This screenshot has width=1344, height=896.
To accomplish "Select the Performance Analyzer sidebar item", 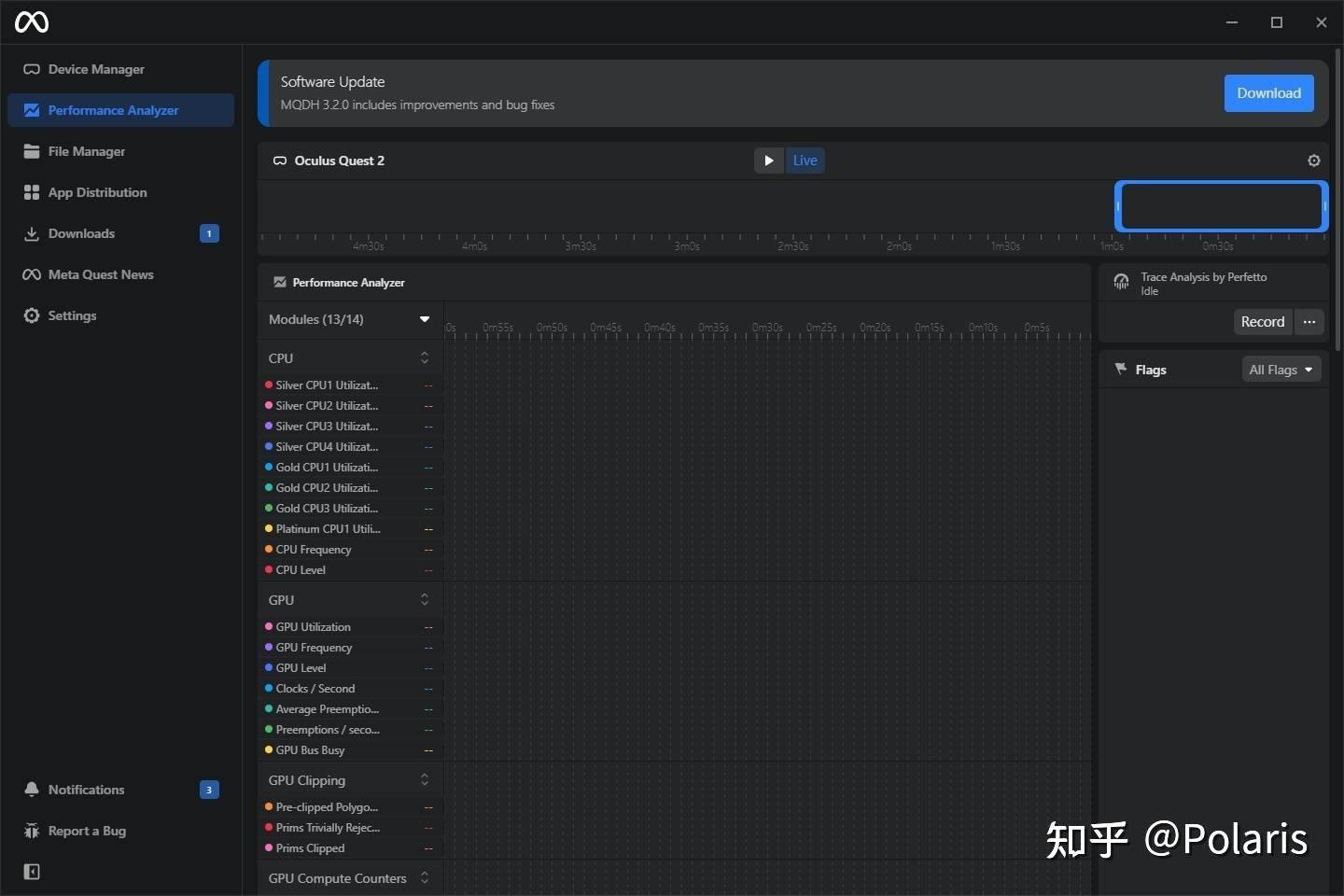I will pos(113,110).
